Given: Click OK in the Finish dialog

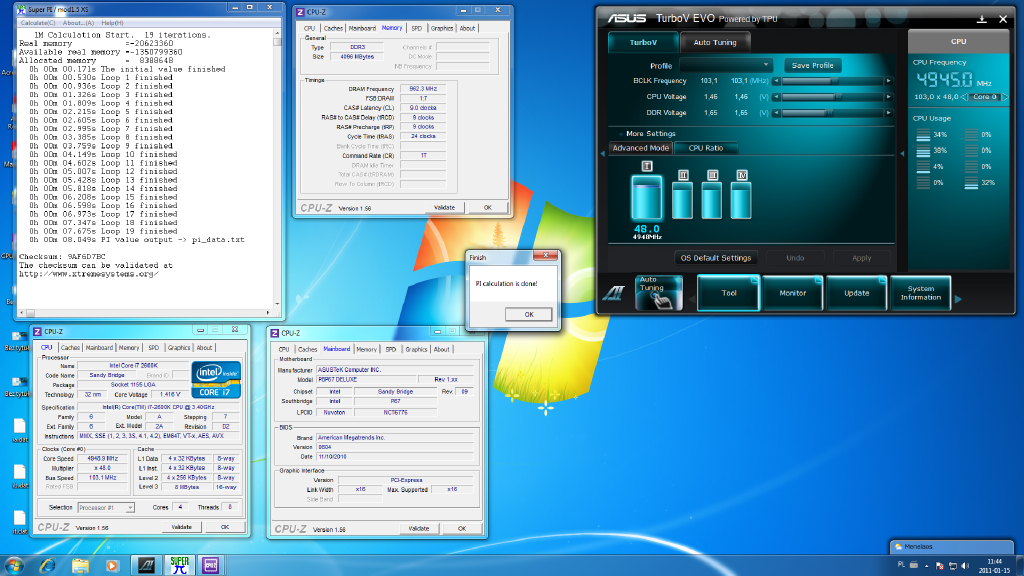Looking at the screenshot, I should click(x=528, y=314).
